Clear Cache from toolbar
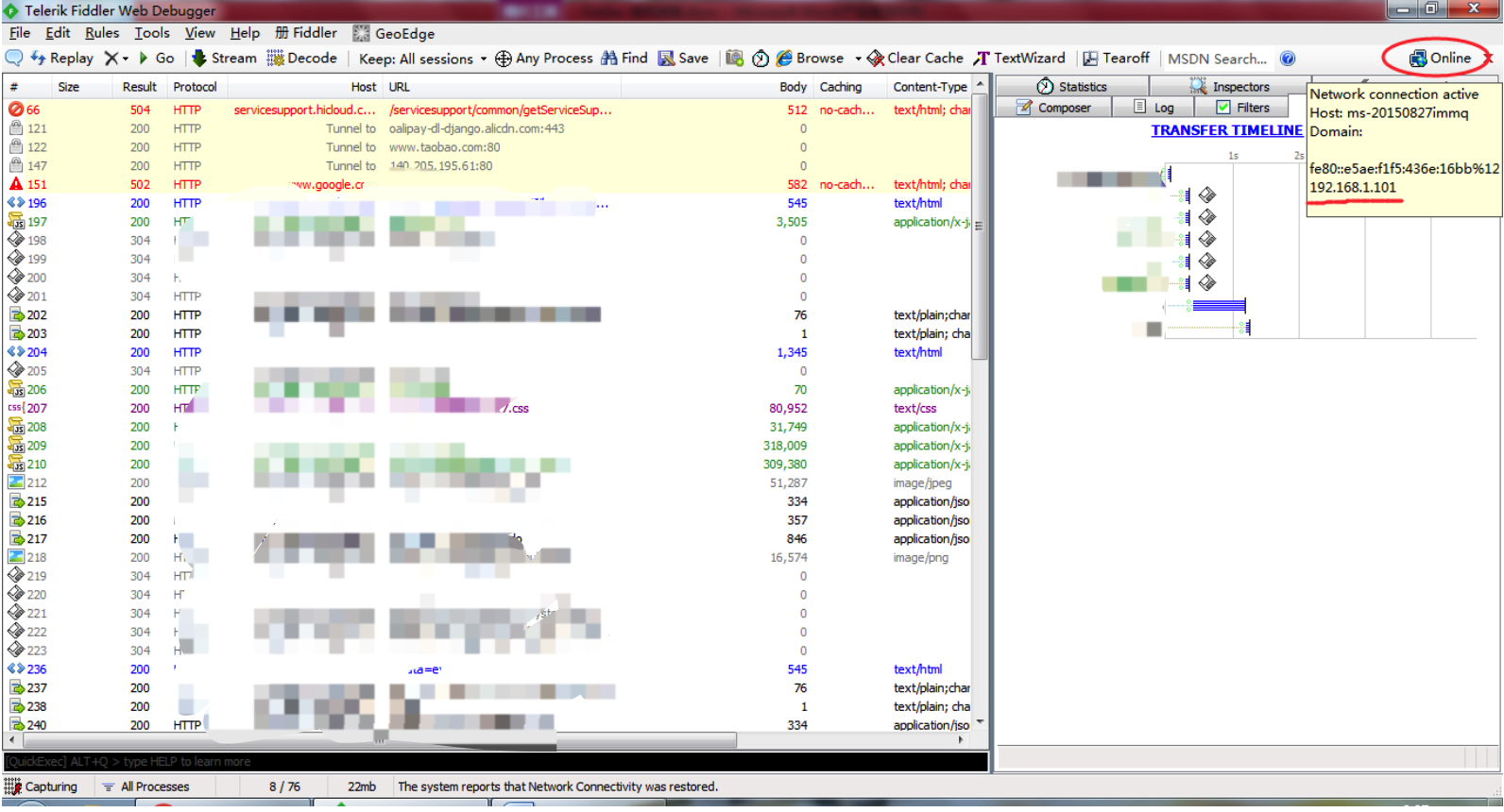Screen dimensions: 1504x812 [915, 58]
